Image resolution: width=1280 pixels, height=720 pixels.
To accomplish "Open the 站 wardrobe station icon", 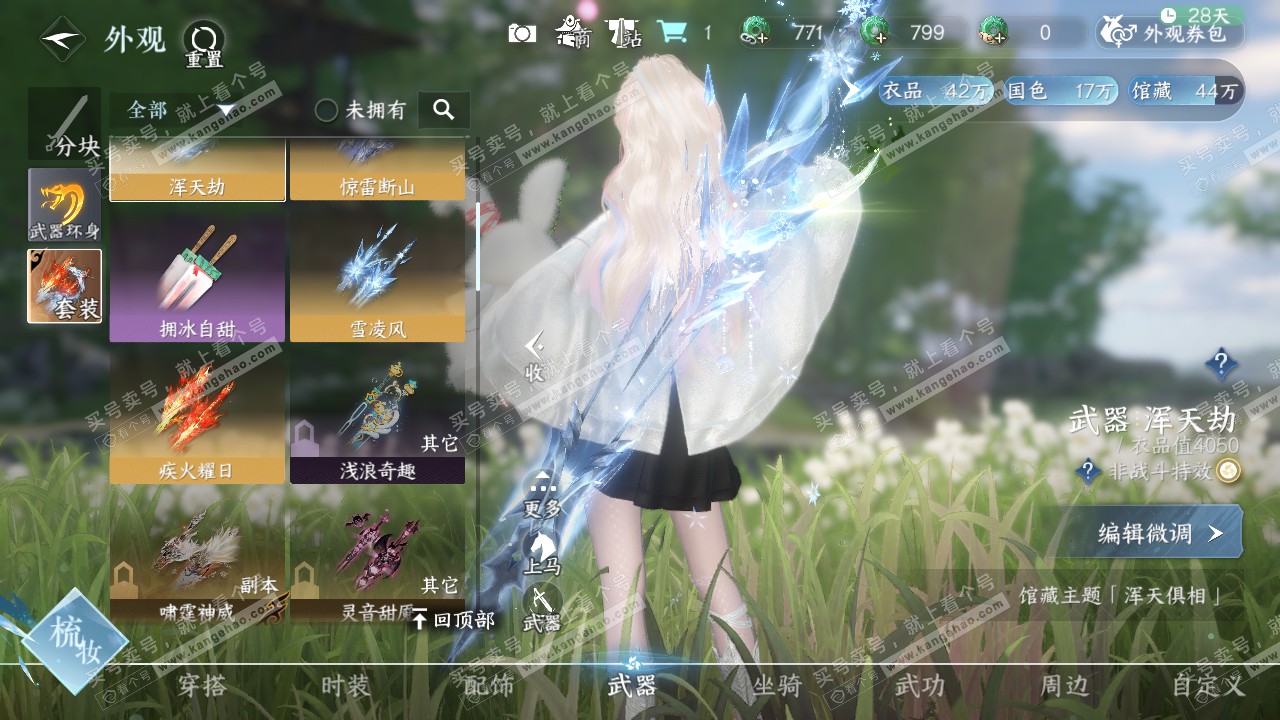I will [625, 33].
